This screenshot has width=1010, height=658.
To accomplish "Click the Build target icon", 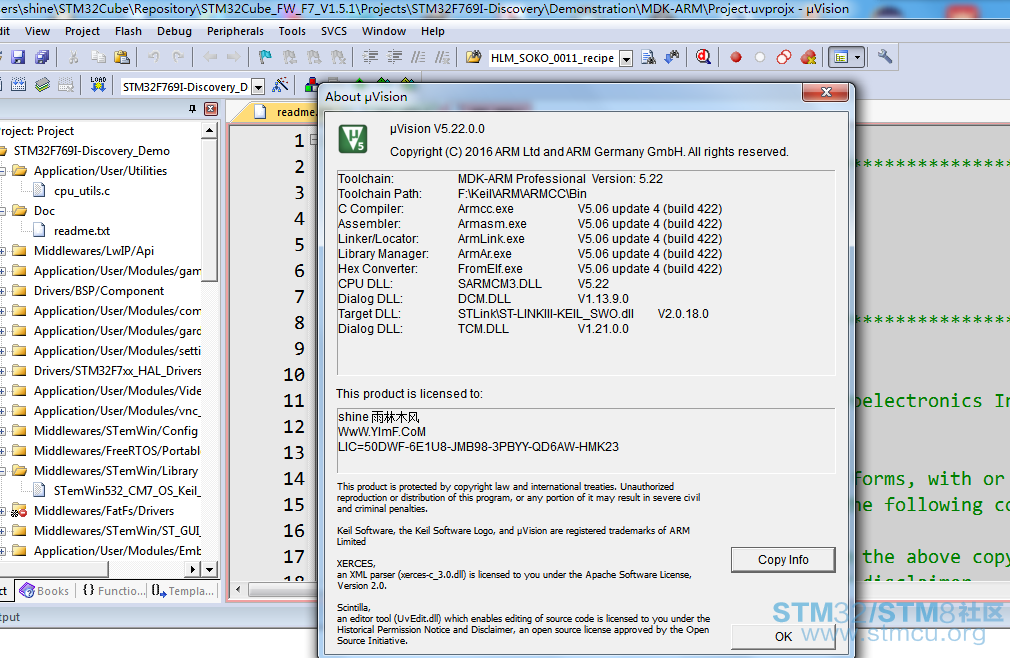I will tap(18, 84).
